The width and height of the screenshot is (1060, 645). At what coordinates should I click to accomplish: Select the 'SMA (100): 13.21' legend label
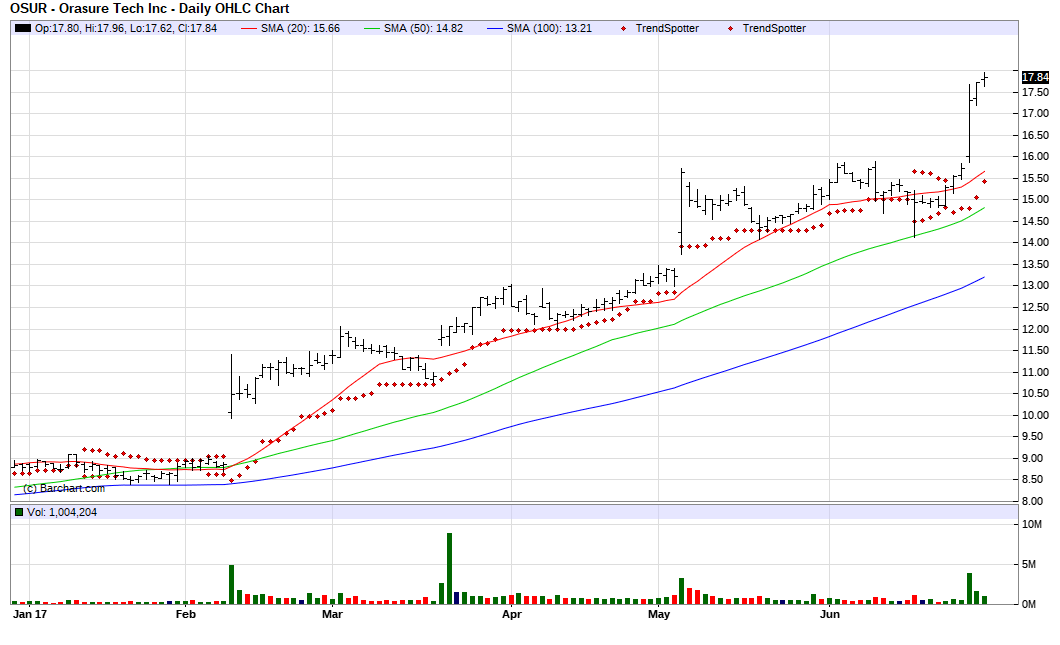tap(549, 28)
